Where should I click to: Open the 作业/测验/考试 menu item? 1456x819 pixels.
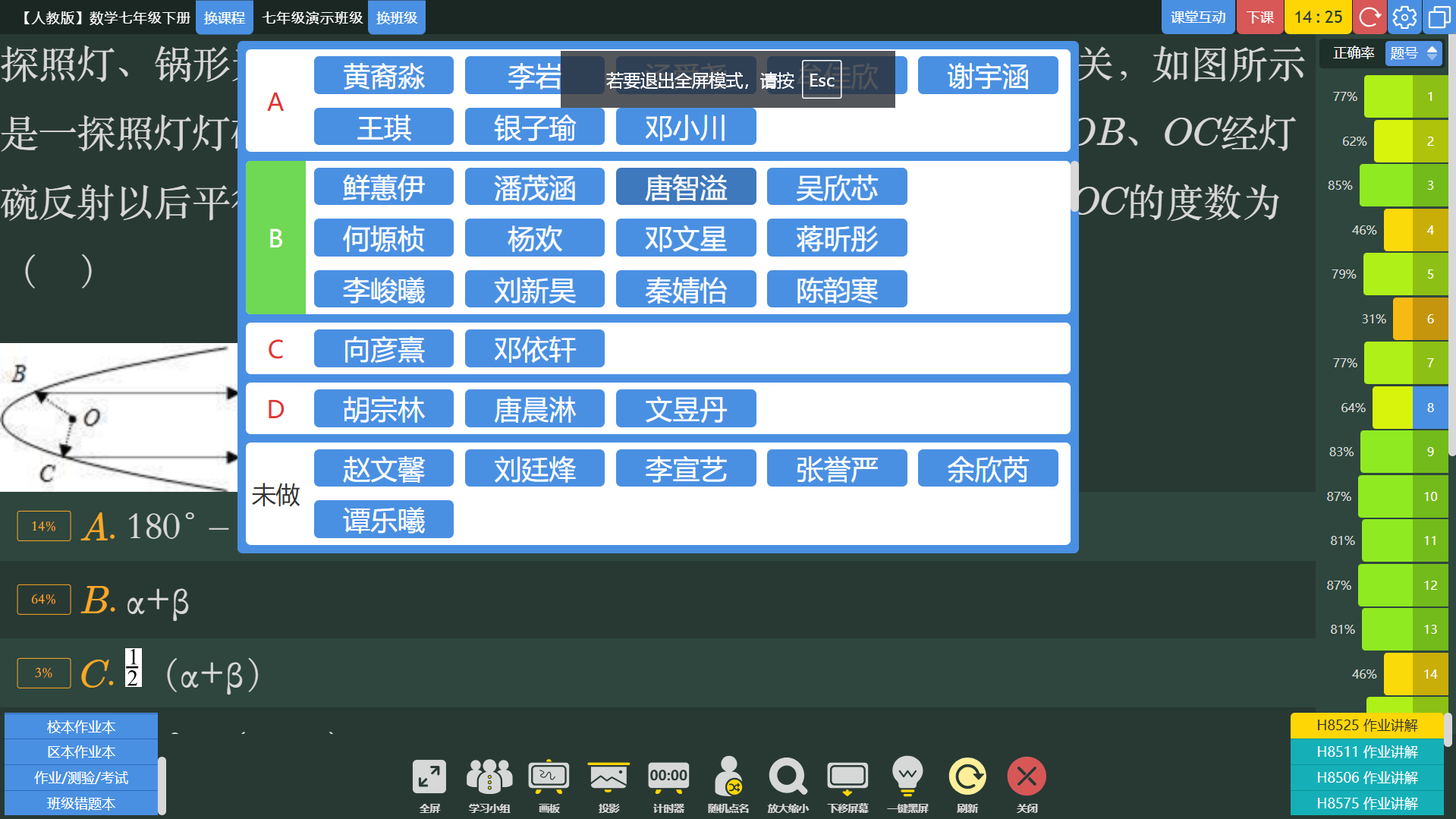coord(80,777)
